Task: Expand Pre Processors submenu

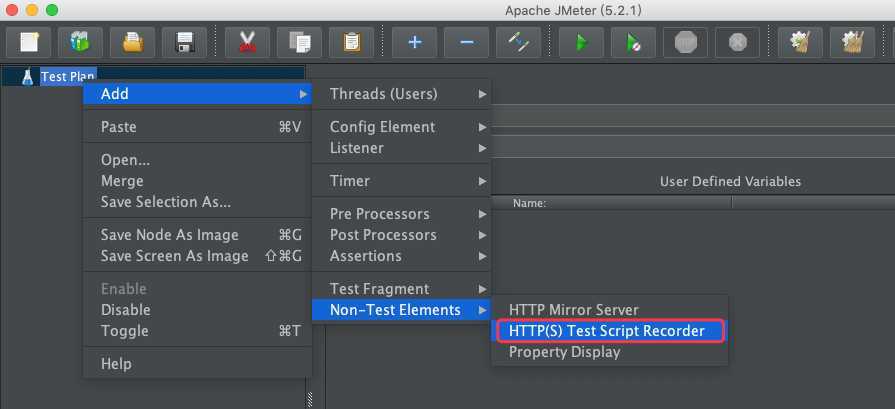Action: [402, 214]
